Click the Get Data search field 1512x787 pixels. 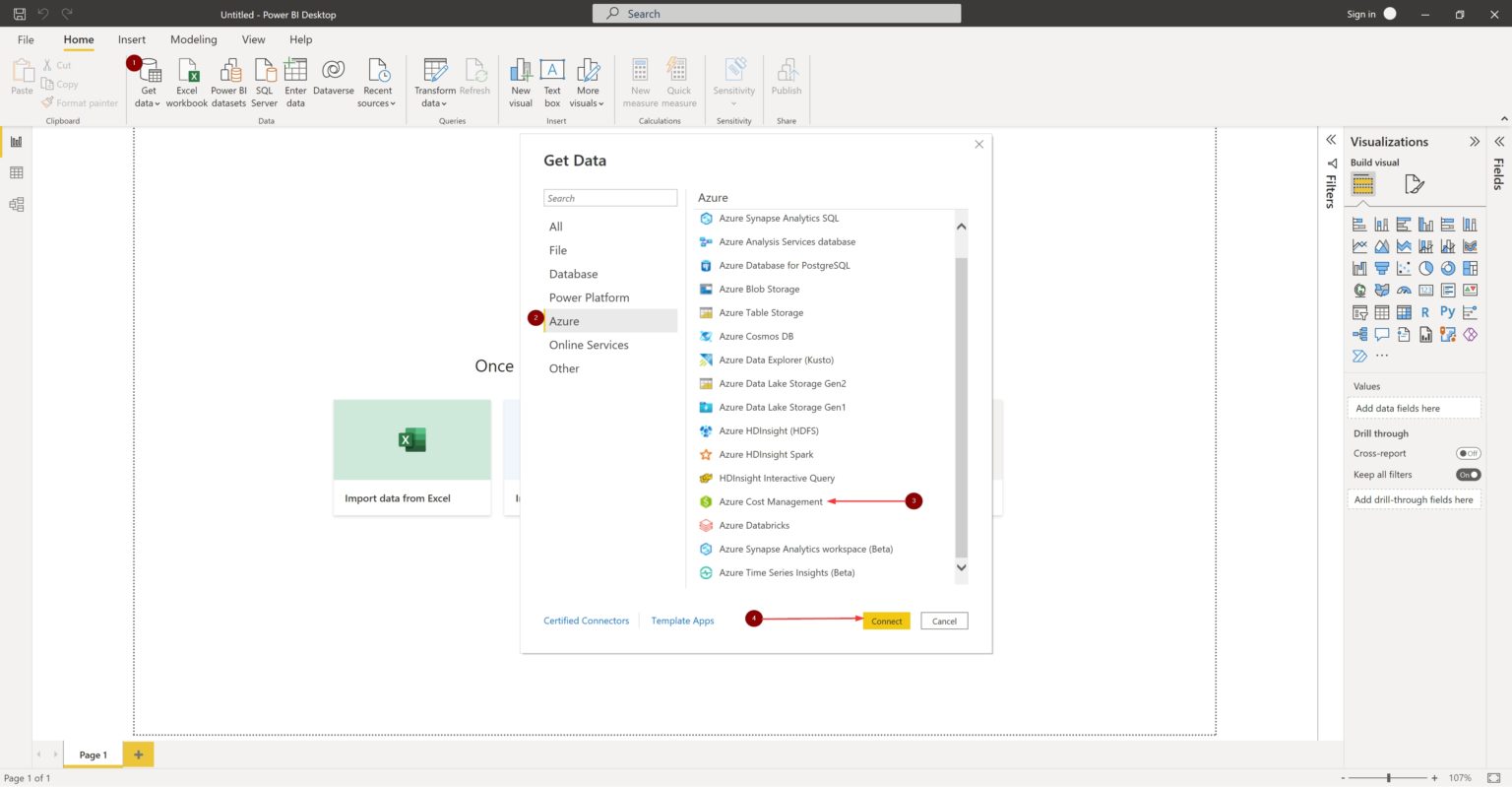[610, 197]
